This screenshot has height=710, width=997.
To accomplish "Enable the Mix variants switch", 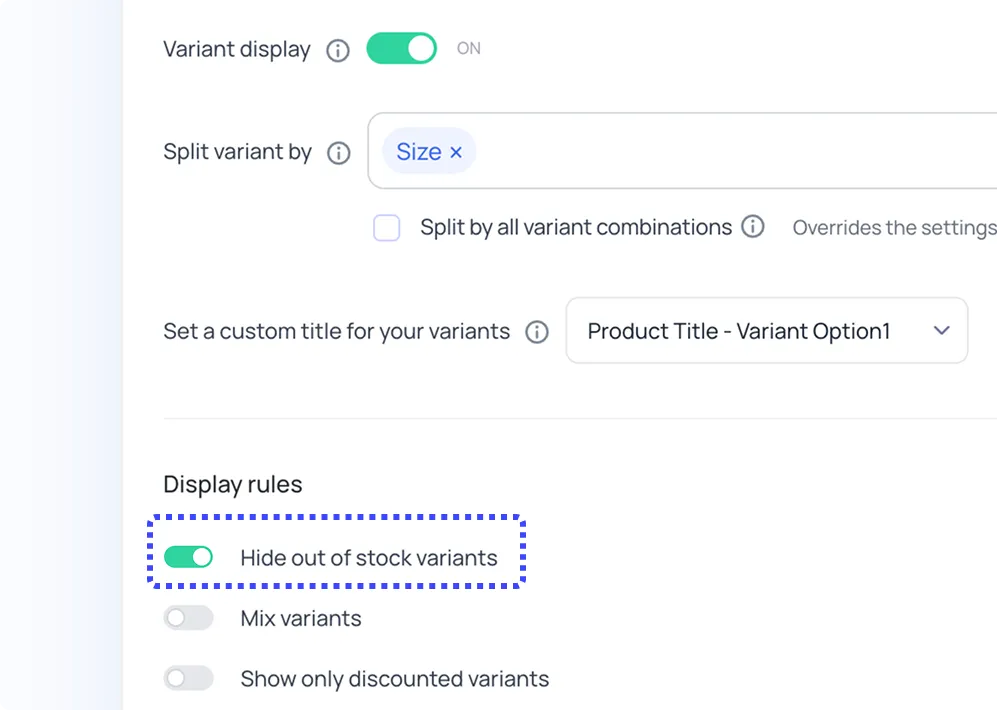I will coord(189,618).
